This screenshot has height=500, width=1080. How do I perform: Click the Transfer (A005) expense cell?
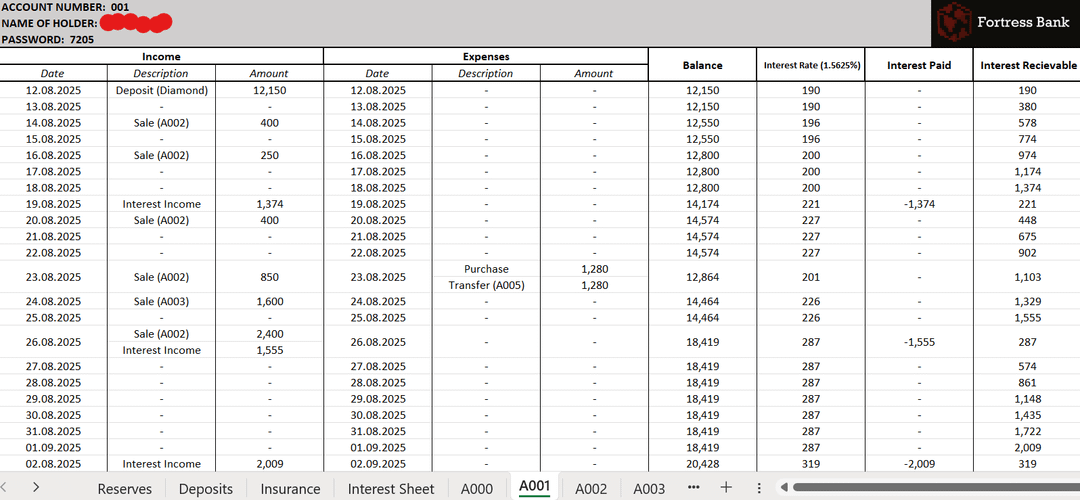point(485,285)
